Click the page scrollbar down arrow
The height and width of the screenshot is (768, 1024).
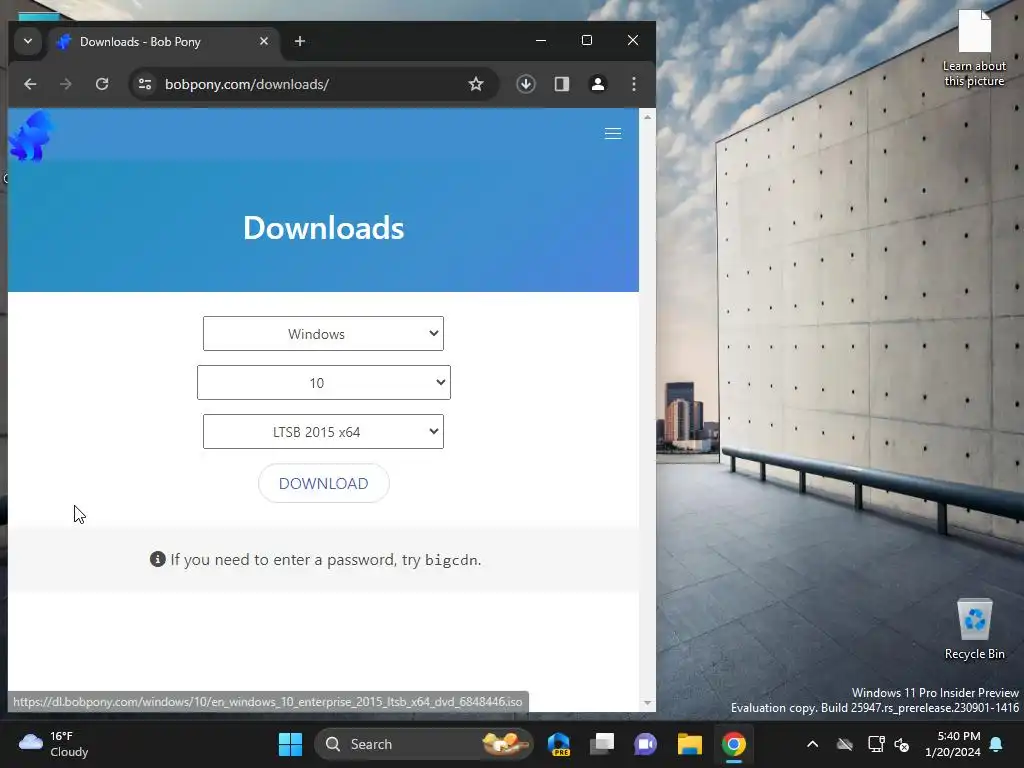(x=647, y=703)
